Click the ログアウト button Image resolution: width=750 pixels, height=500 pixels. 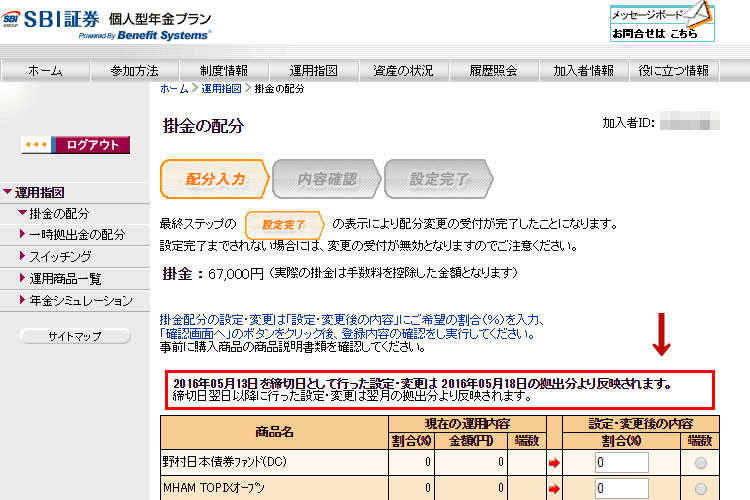coord(76,145)
